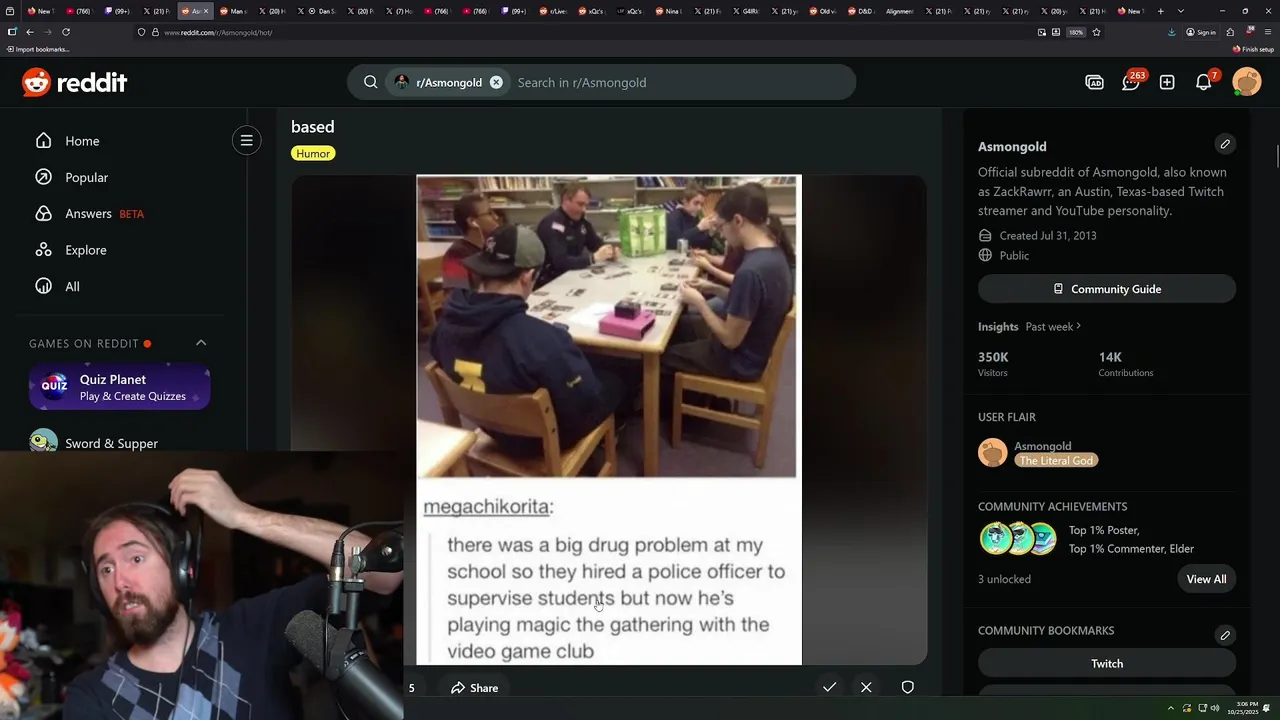This screenshot has height=720, width=1280.
Task: Click the Public community type label
Action: click(1014, 256)
